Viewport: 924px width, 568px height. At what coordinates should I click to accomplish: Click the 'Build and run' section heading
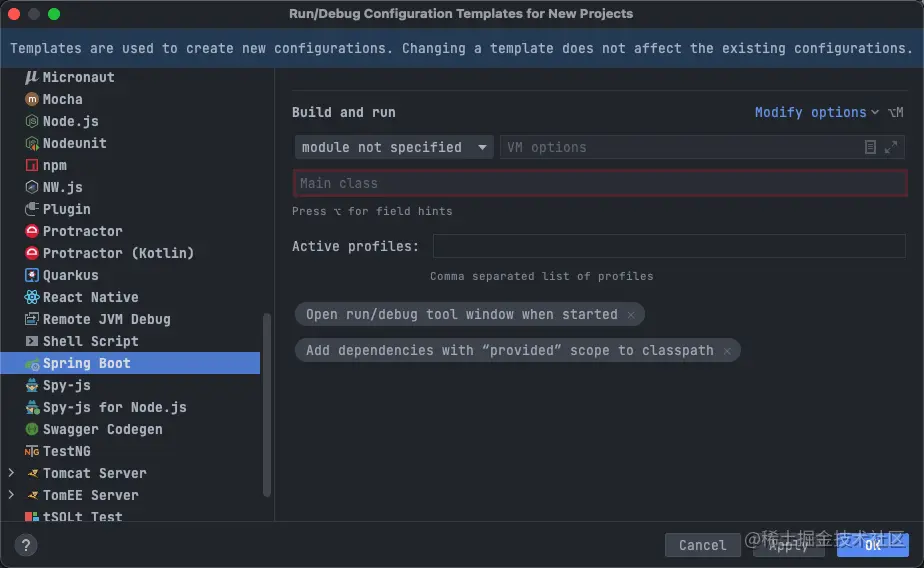[344, 112]
